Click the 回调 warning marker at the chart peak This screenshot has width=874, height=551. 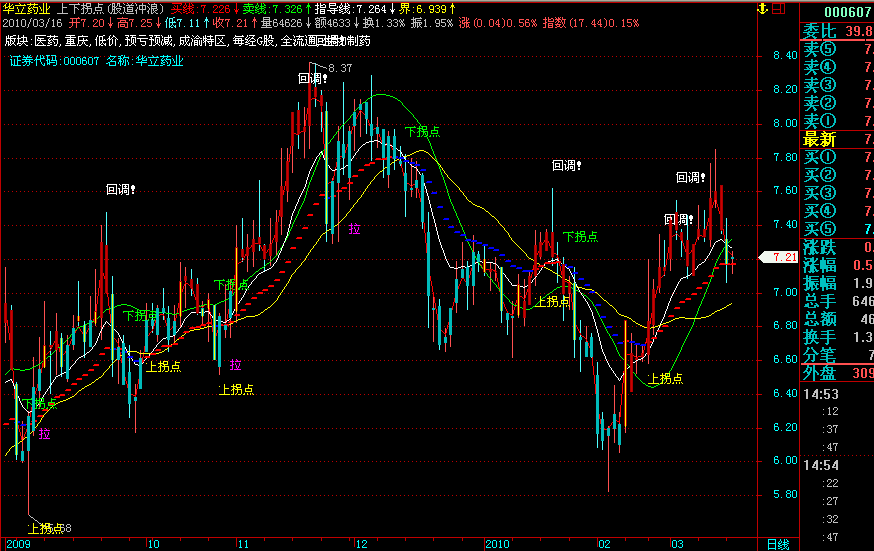point(311,78)
